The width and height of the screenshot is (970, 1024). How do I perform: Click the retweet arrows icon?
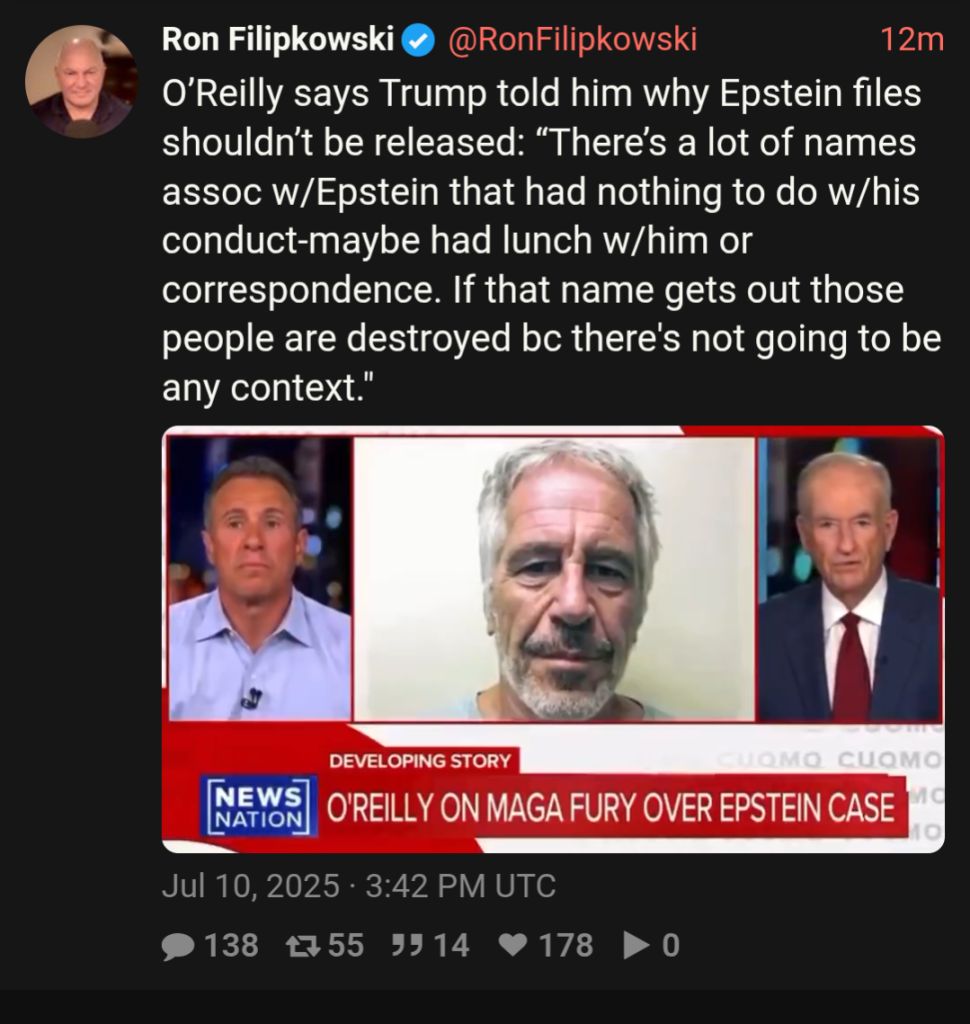click(303, 946)
